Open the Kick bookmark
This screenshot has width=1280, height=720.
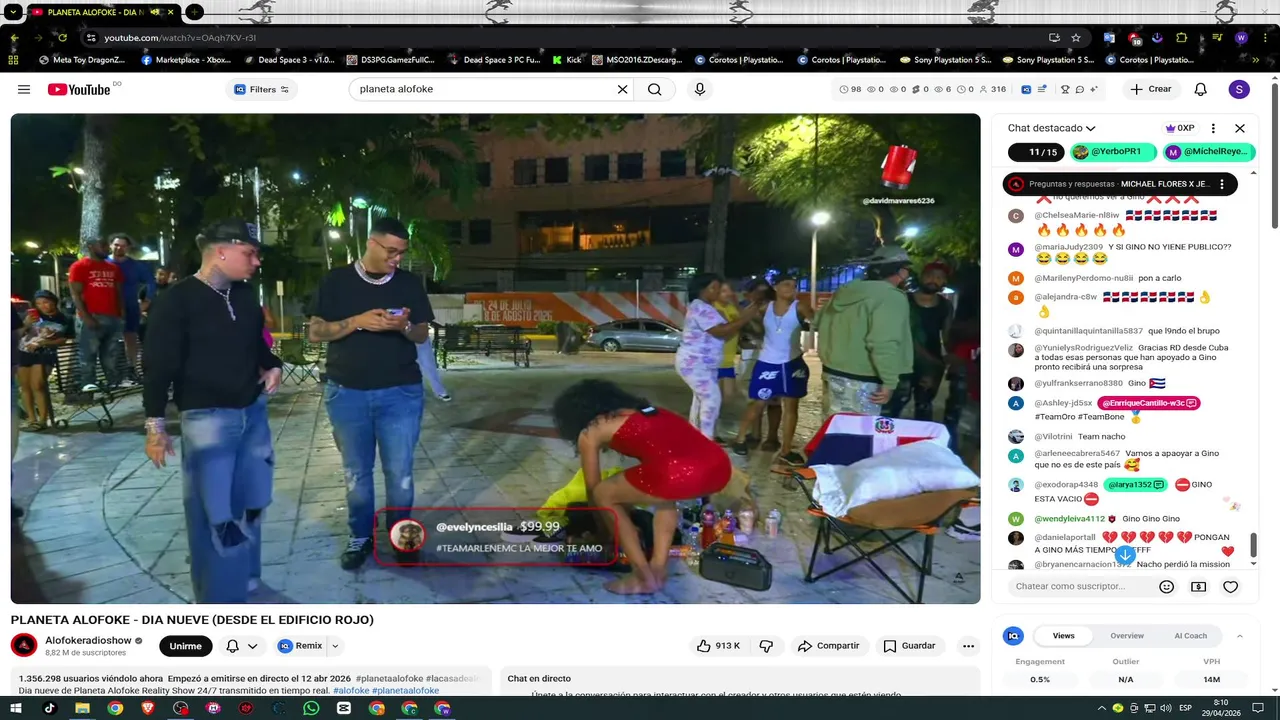(566, 60)
